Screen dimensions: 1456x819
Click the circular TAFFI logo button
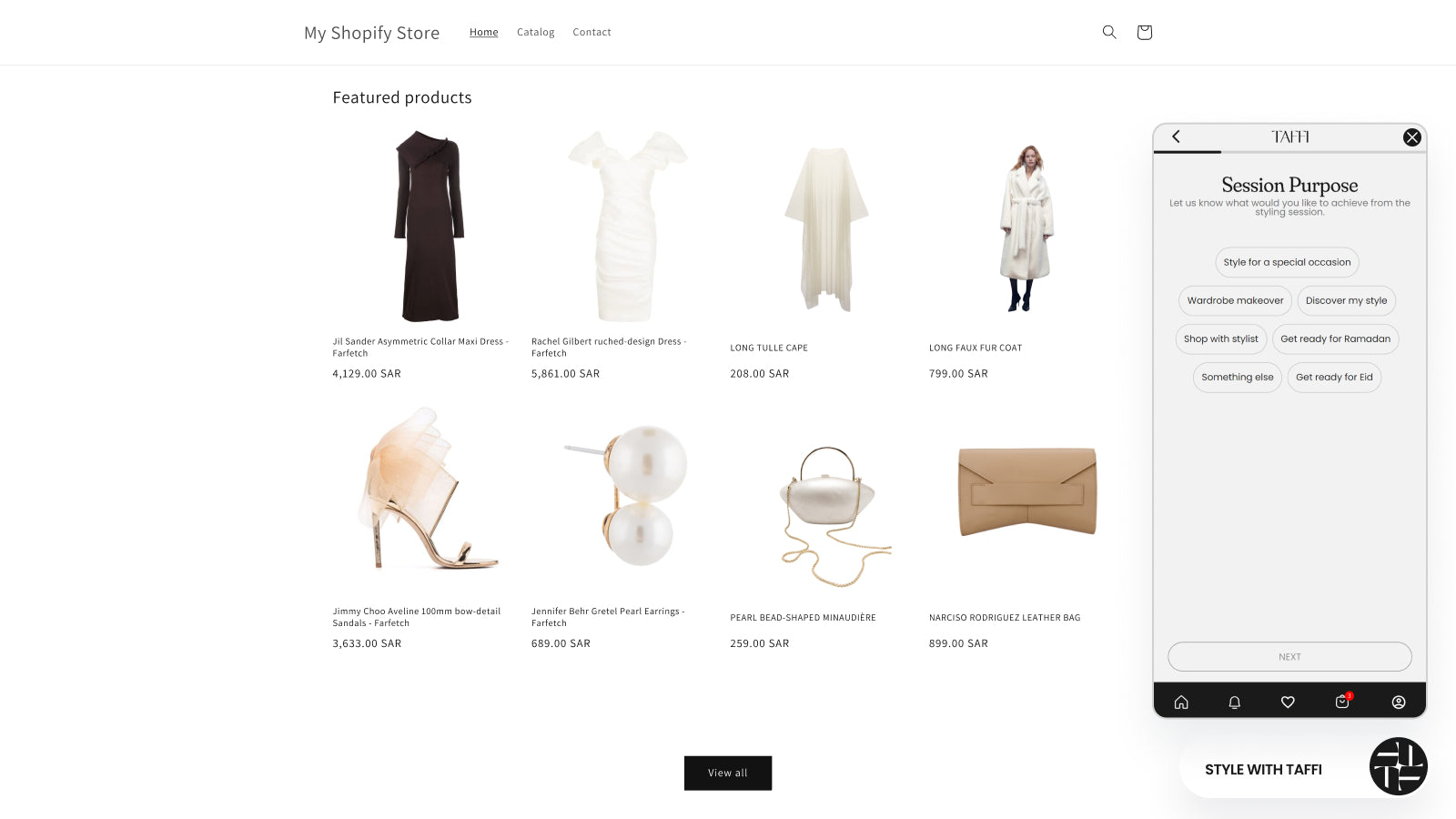click(1398, 766)
